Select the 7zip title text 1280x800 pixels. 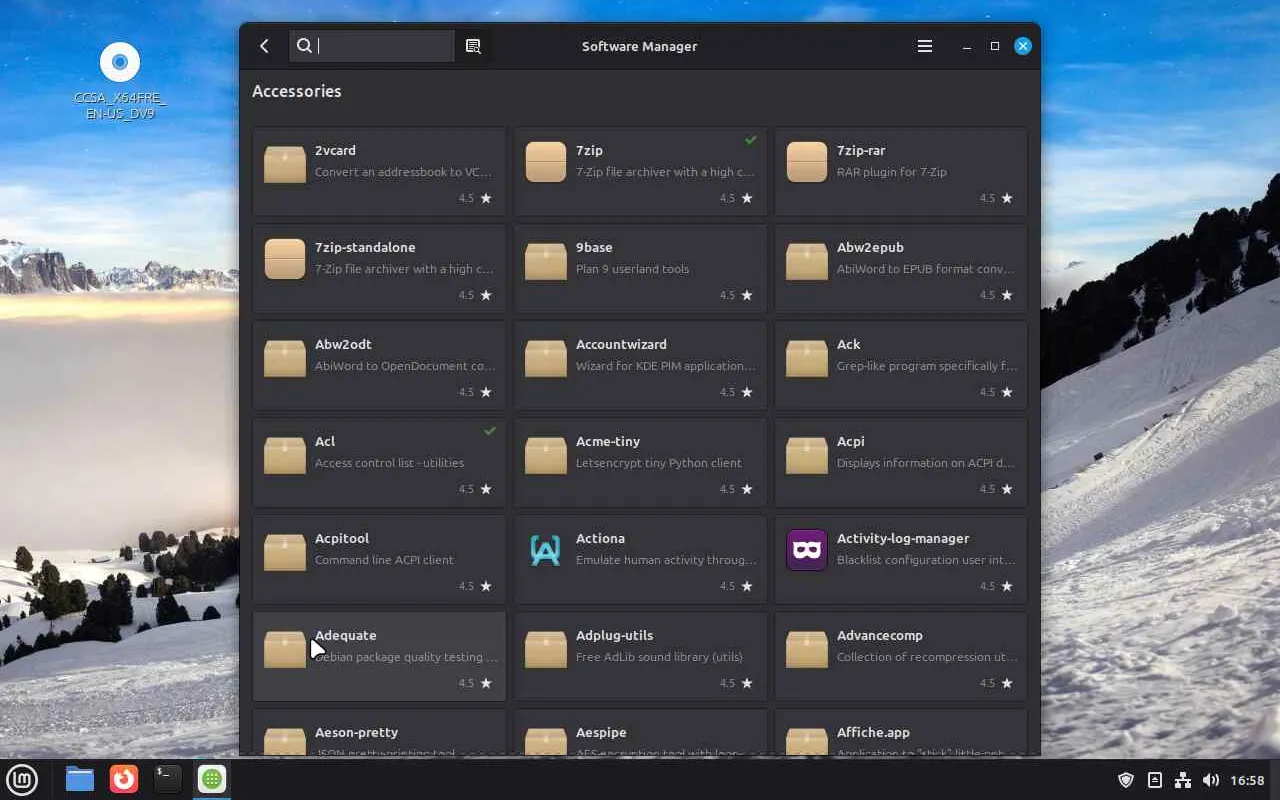tap(589, 150)
